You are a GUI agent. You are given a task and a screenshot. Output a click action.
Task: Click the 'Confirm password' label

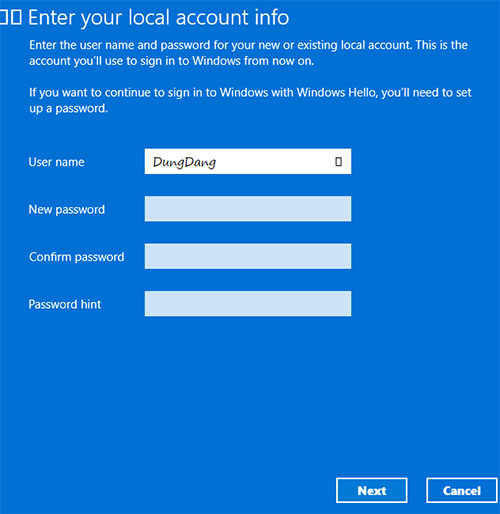77,257
